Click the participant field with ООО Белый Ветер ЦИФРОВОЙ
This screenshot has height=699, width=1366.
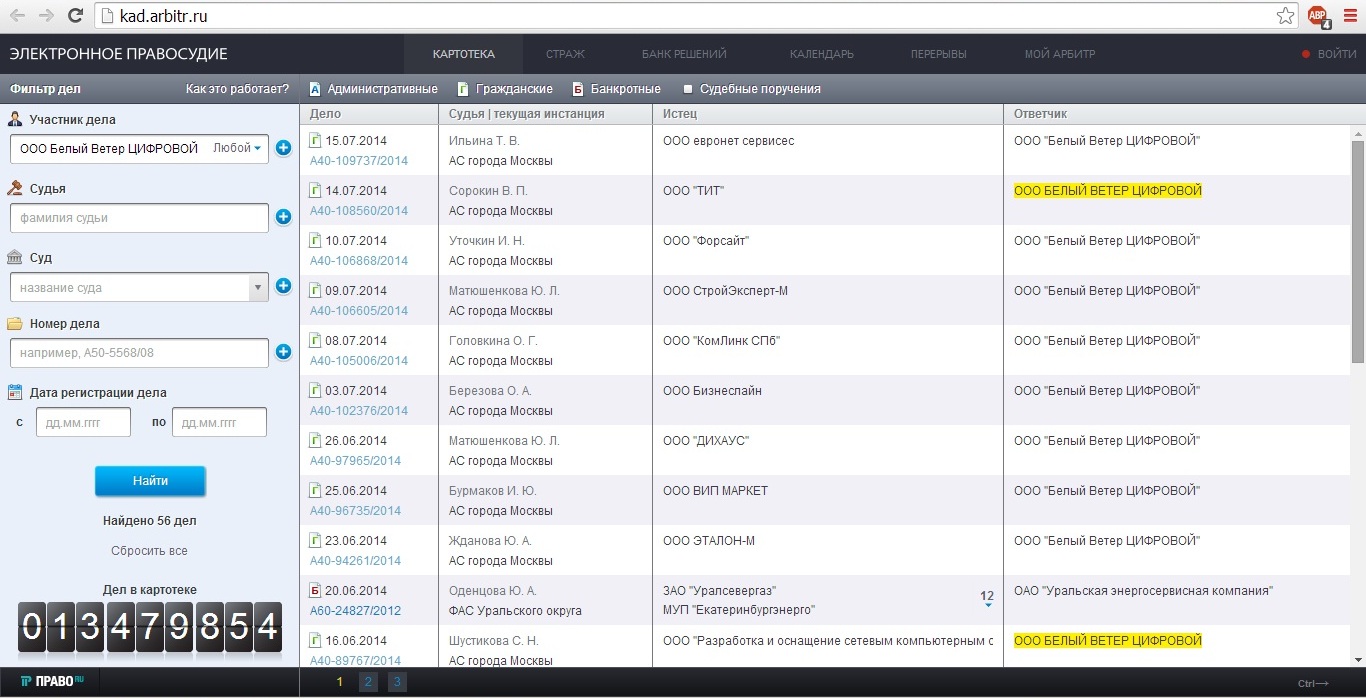[x=139, y=149]
